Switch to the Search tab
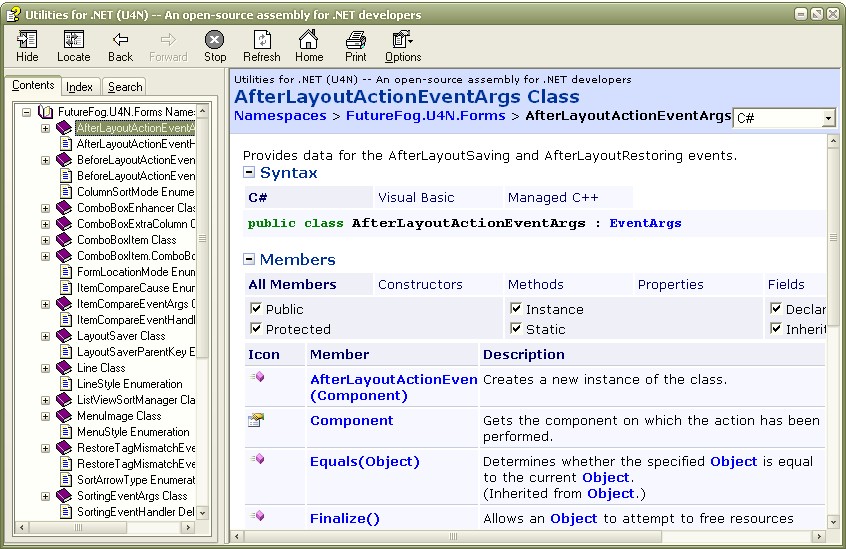 [125, 87]
